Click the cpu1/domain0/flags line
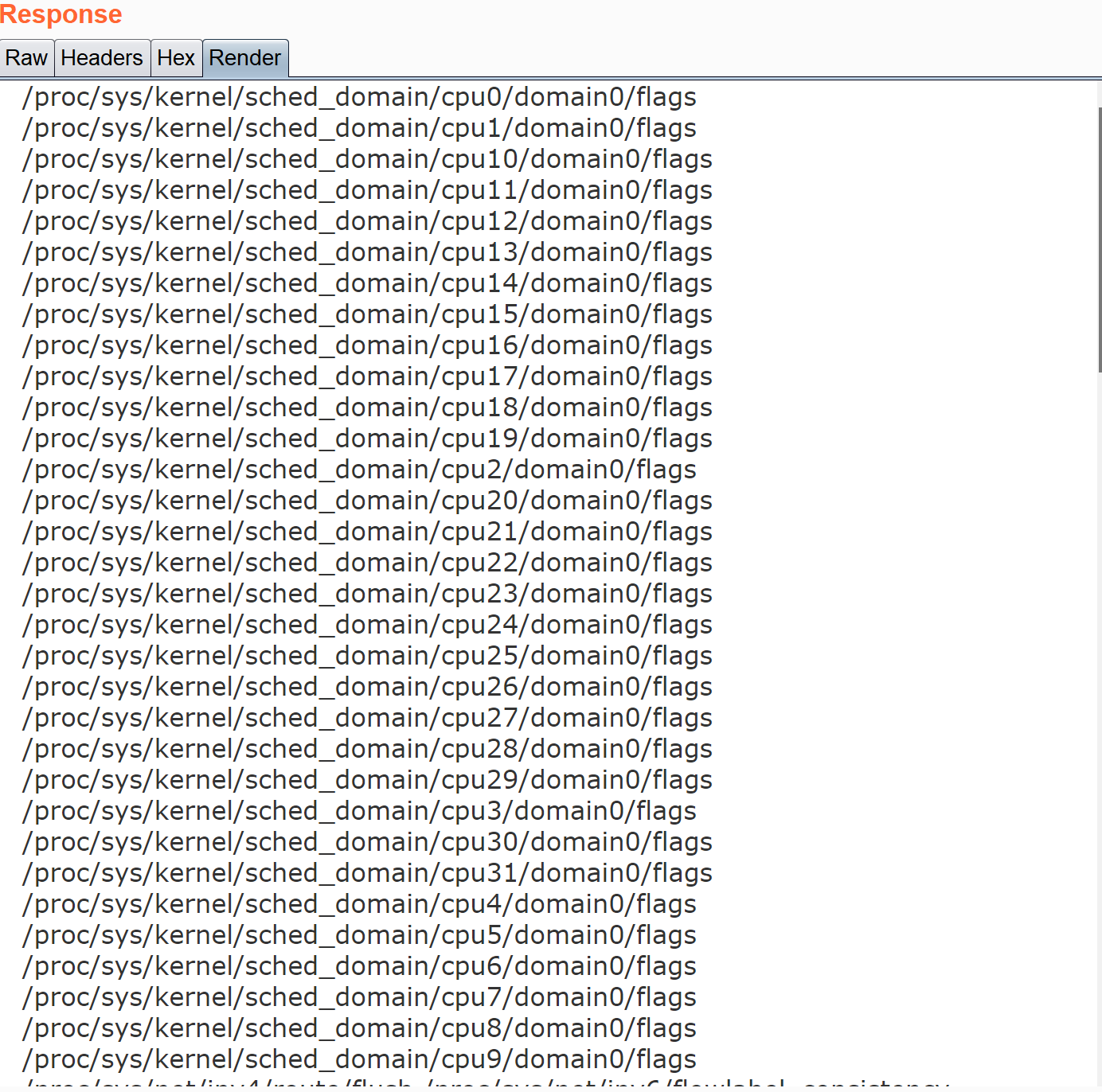This screenshot has width=1102, height=1092. 359,128
